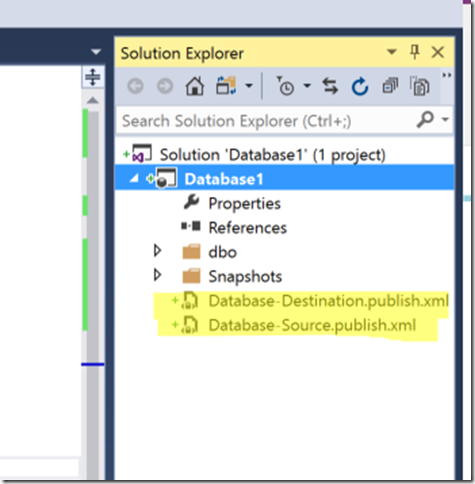Screen dimensions: 475x484
Task: Expand the dbo folder node
Action: click(157, 251)
